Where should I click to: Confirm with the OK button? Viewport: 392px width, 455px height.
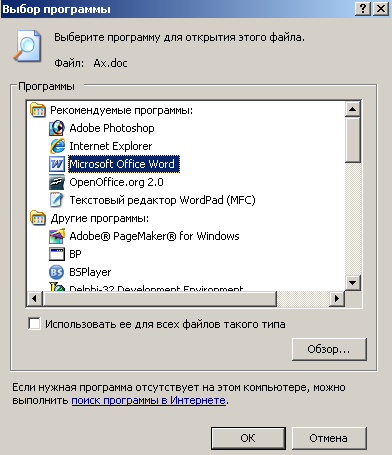pyautogui.click(x=248, y=438)
